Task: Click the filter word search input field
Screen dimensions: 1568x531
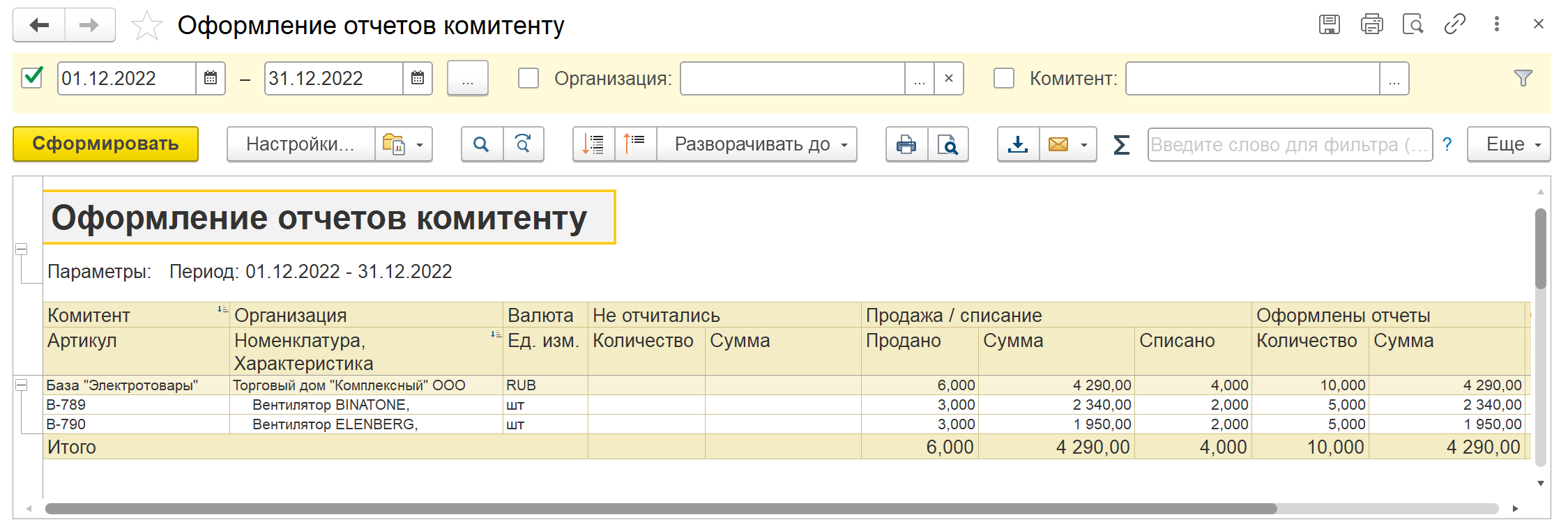Action: coord(1289,144)
